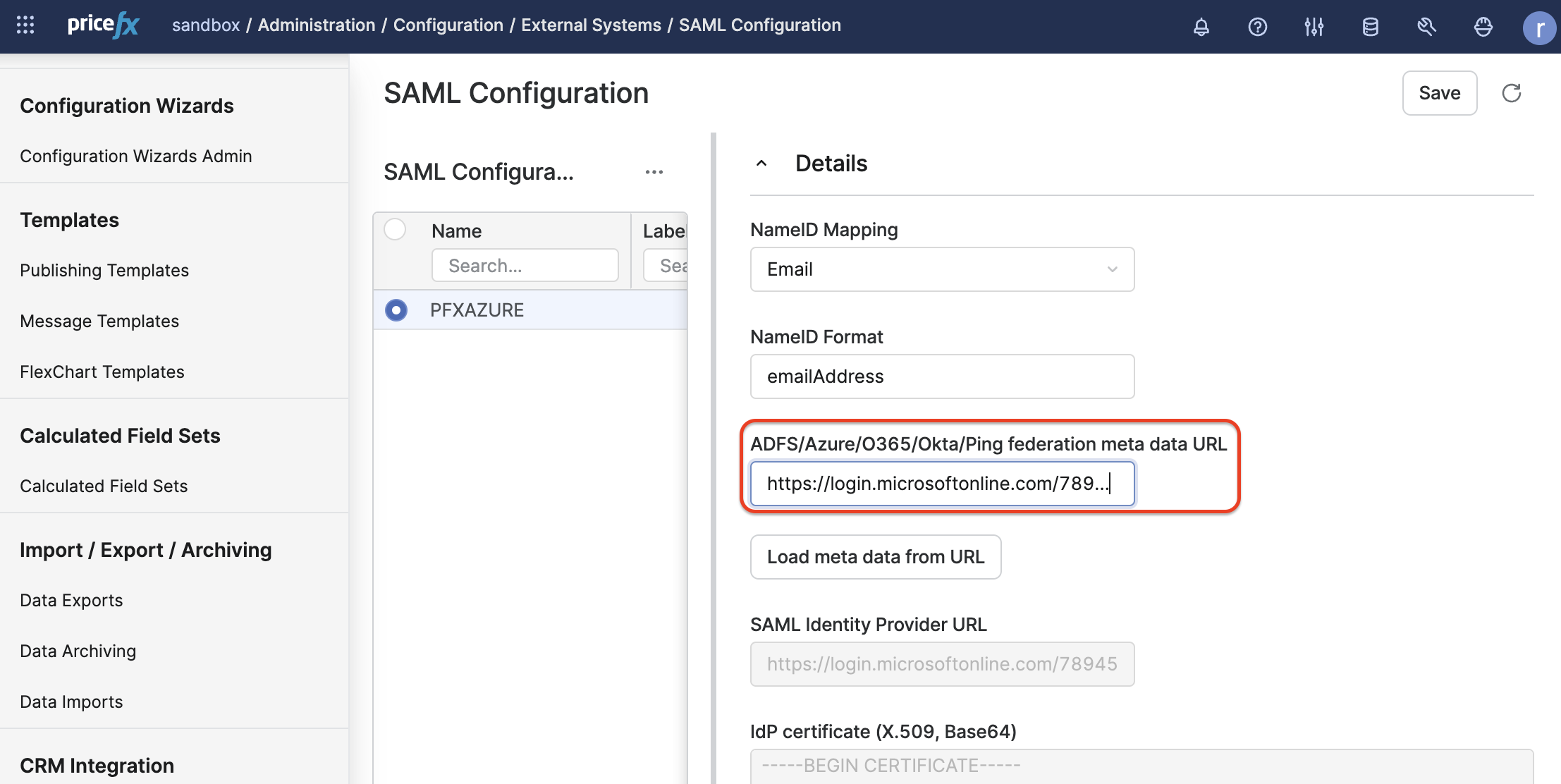
Task: Go to Data Exports menu item
Action: [x=71, y=601]
